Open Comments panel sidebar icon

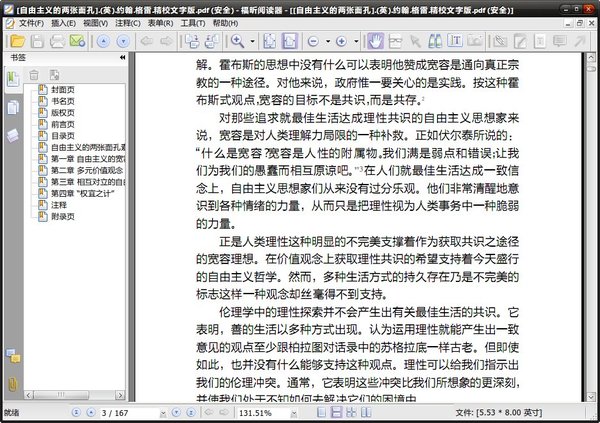click(x=13, y=356)
